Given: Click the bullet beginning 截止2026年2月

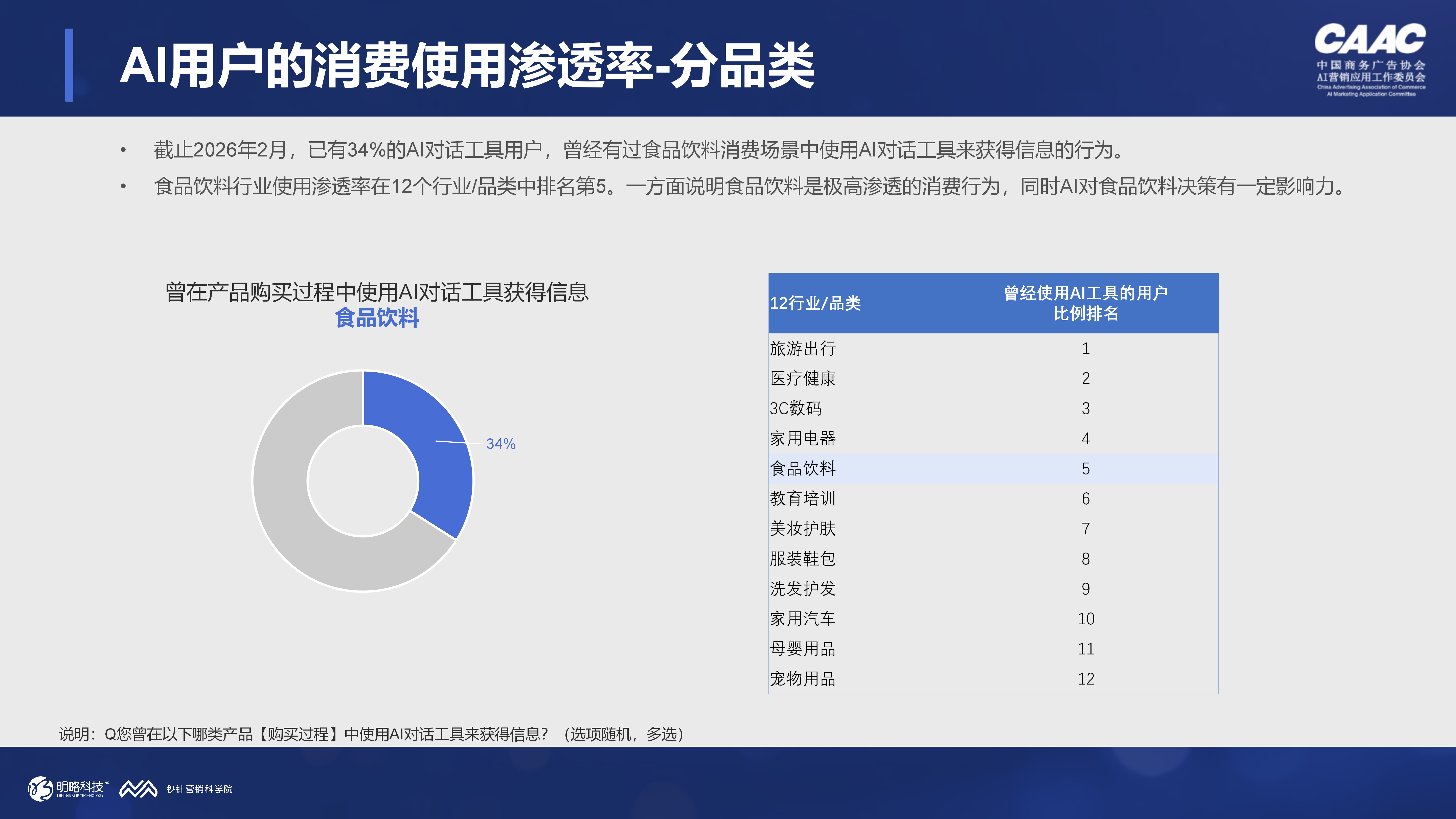Looking at the screenshot, I should 639,150.
